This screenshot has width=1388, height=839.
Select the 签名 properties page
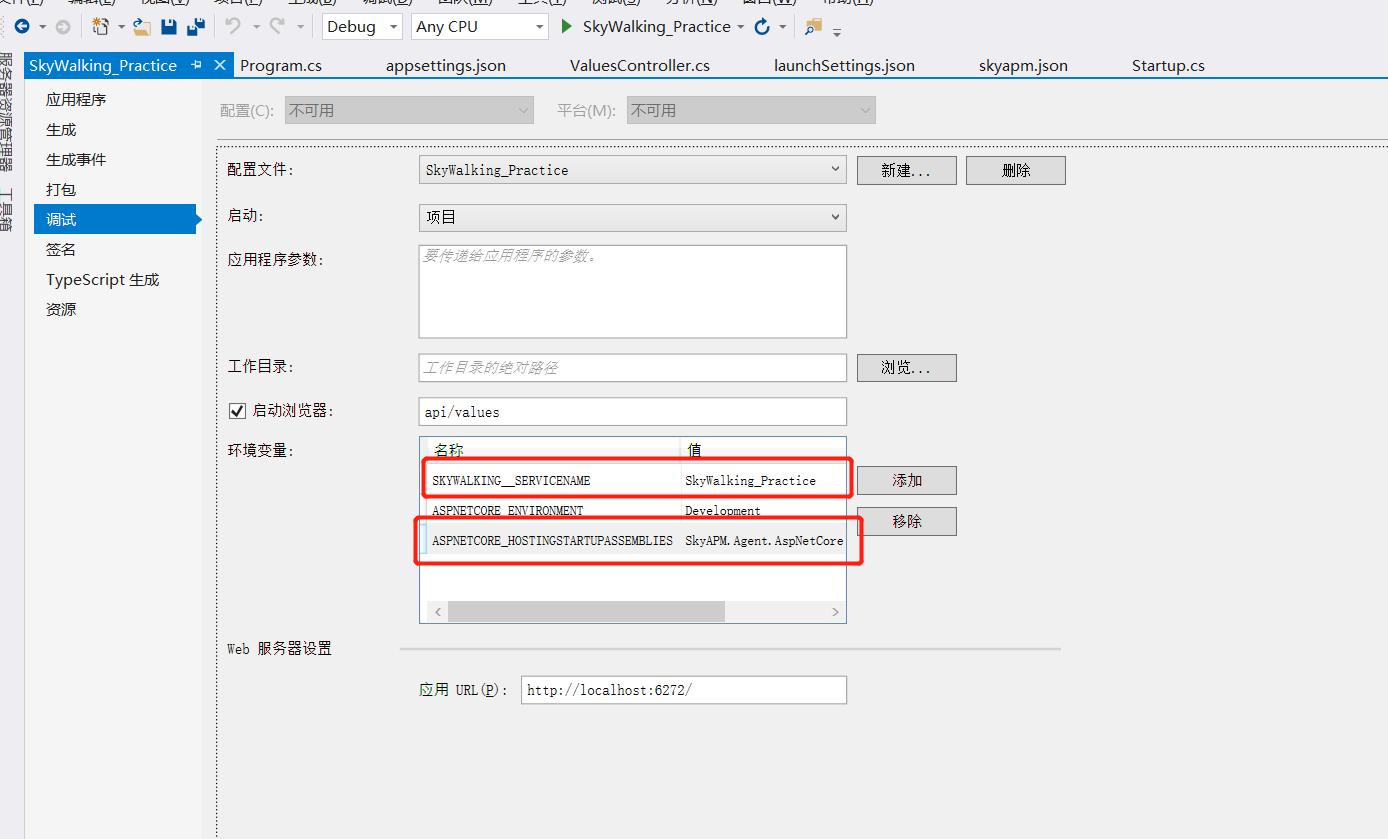pos(116,250)
